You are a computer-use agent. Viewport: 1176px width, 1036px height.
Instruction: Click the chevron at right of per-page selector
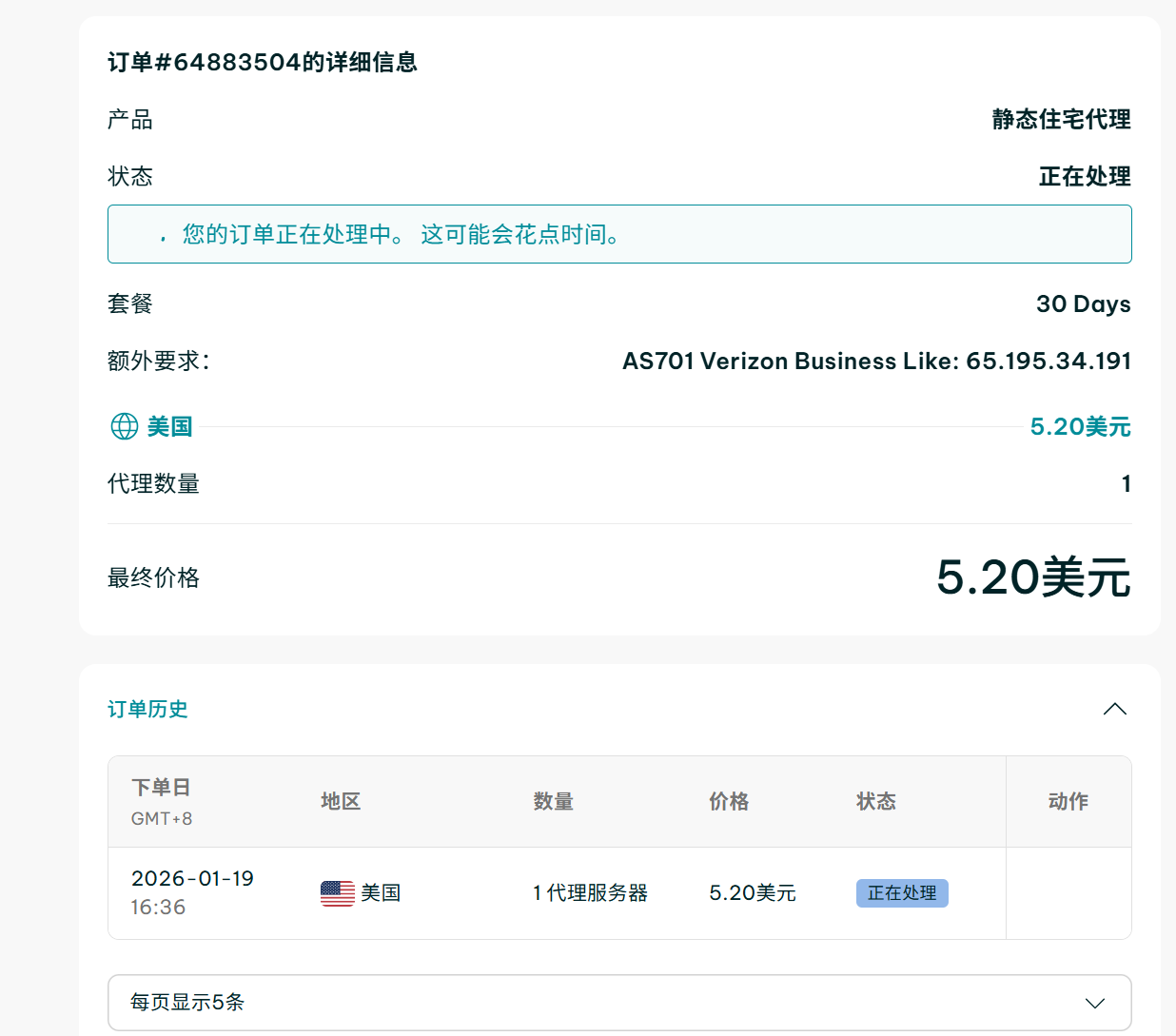[x=1094, y=1002]
